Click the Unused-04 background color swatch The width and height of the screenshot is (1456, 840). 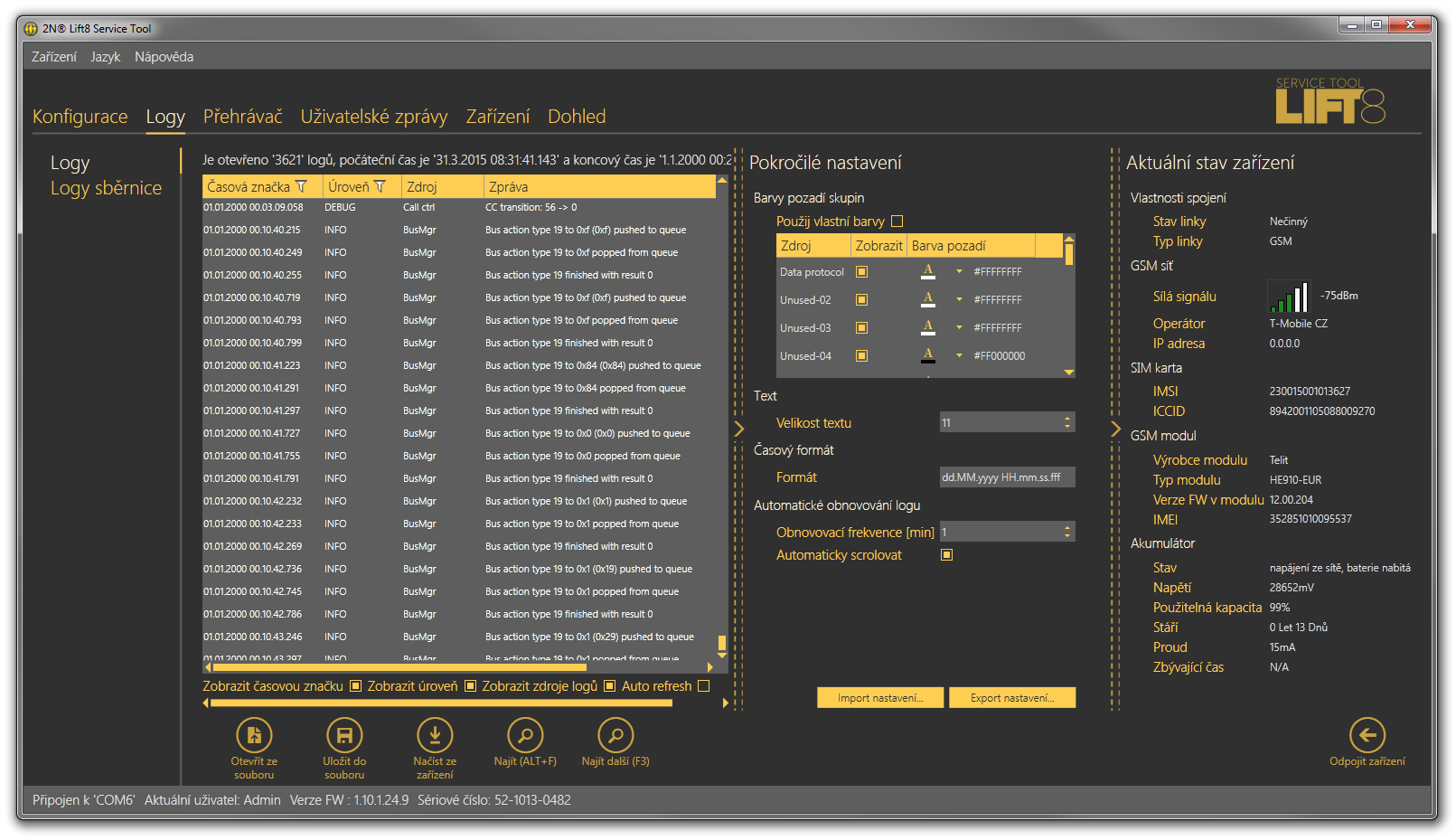tap(928, 355)
